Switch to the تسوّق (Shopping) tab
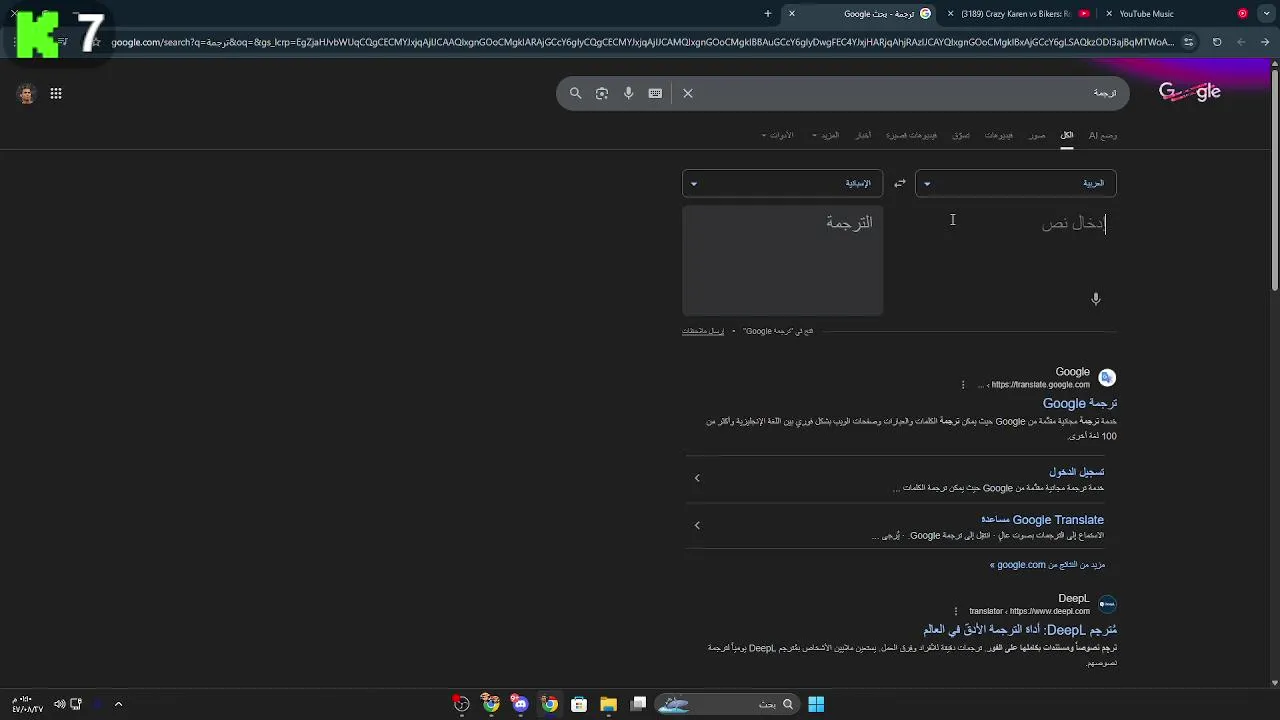This screenshot has height=720, width=1280. click(x=961, y=135)
